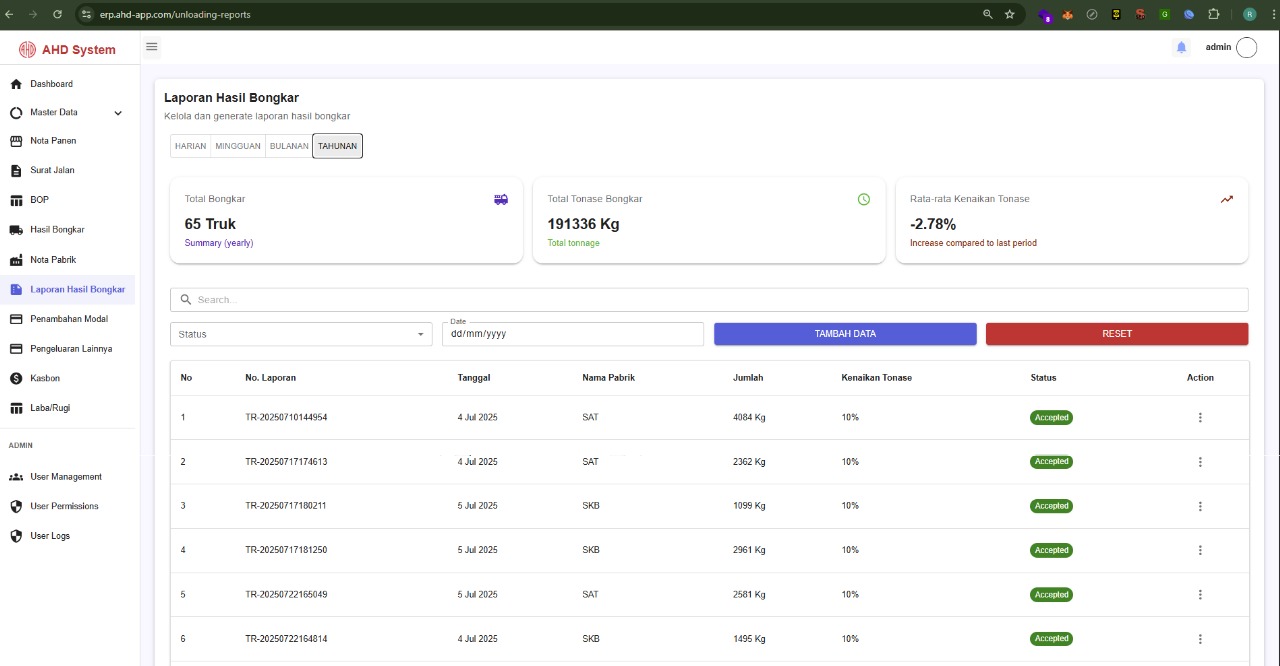The image size is (1280, 666).
Task: Reload the page with browser refresh icon
Action: point(57,14)
